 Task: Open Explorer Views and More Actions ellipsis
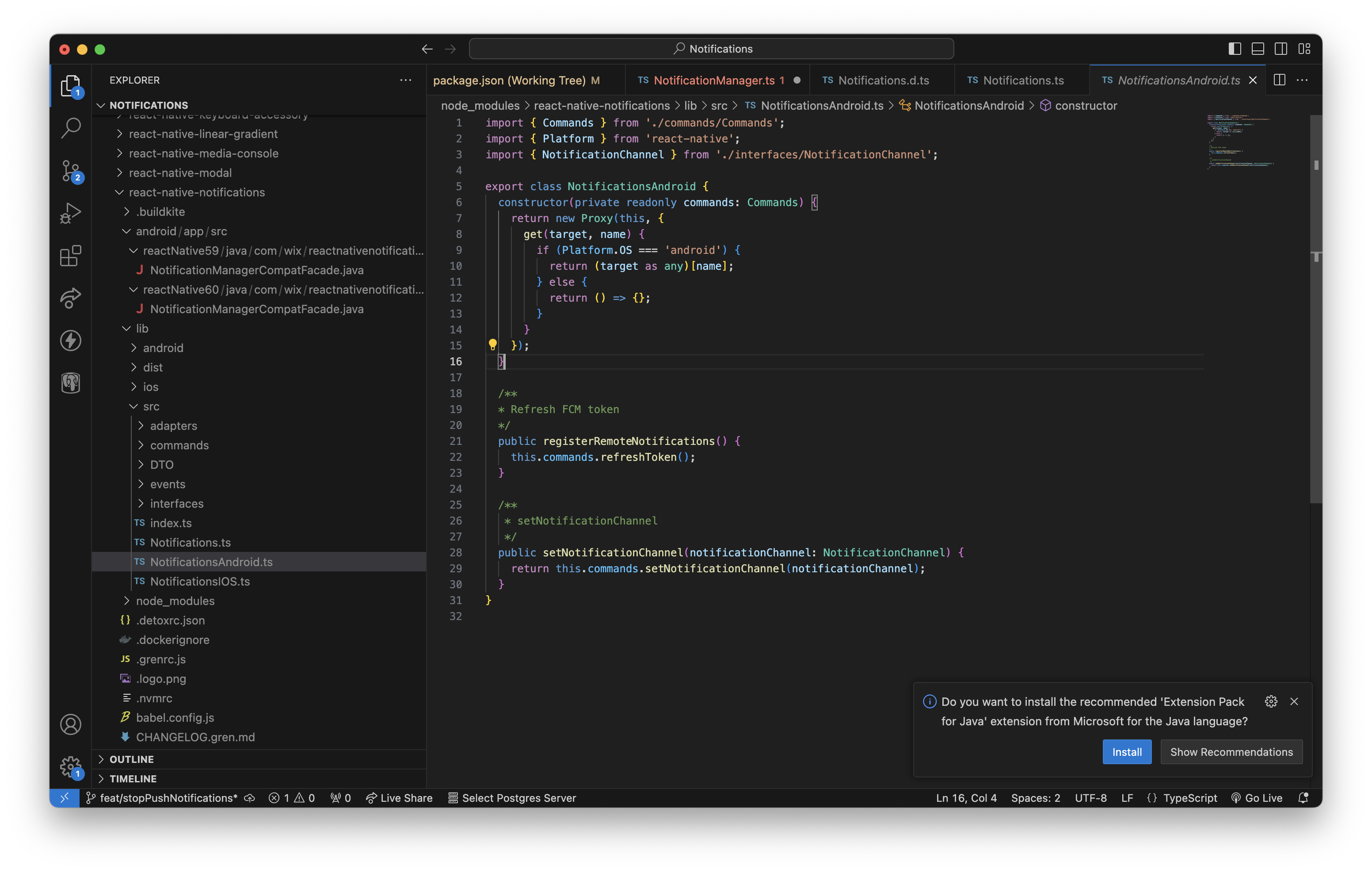pos(406,80)
